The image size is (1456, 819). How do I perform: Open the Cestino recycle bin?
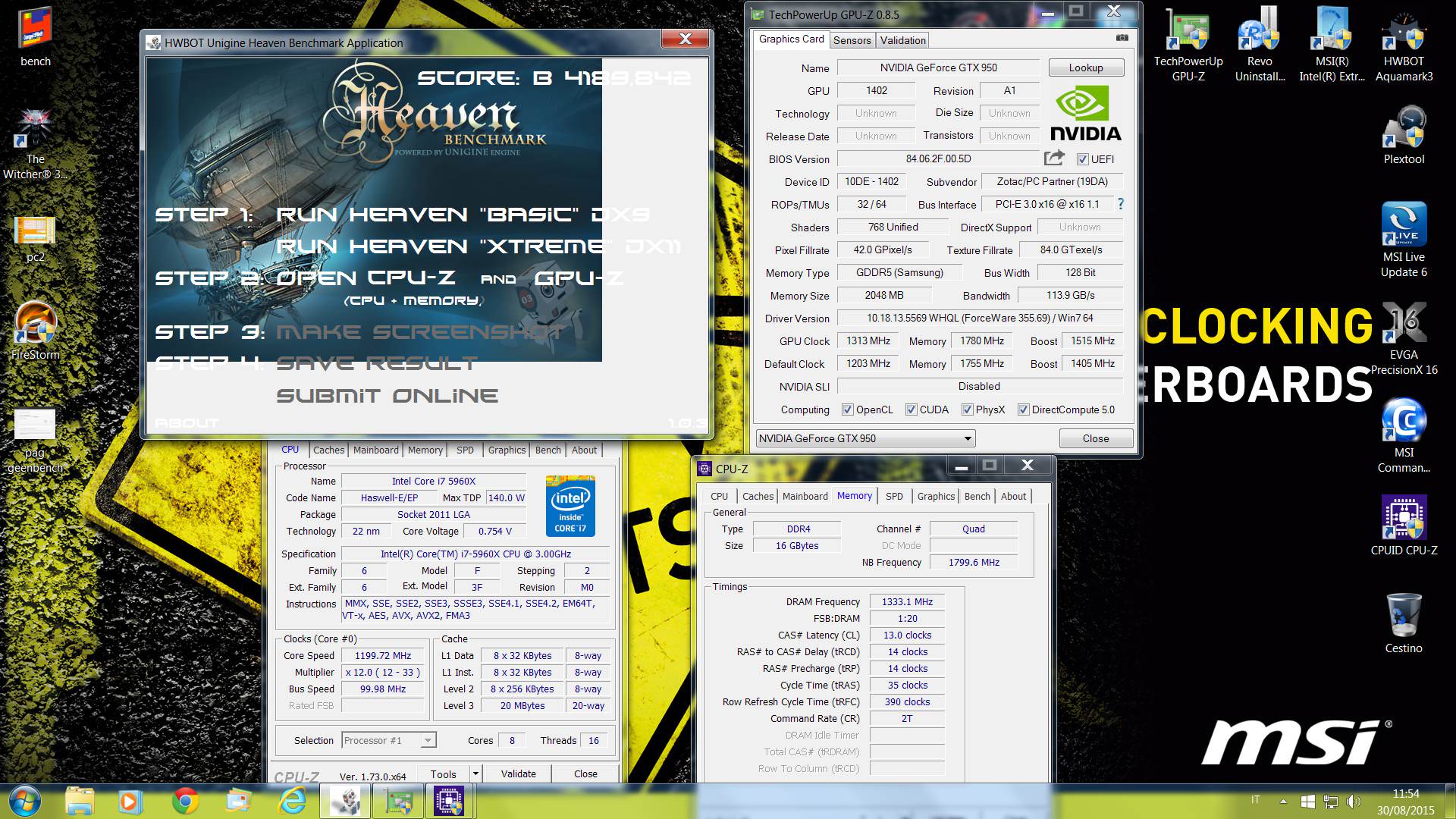coord(1404,623)
